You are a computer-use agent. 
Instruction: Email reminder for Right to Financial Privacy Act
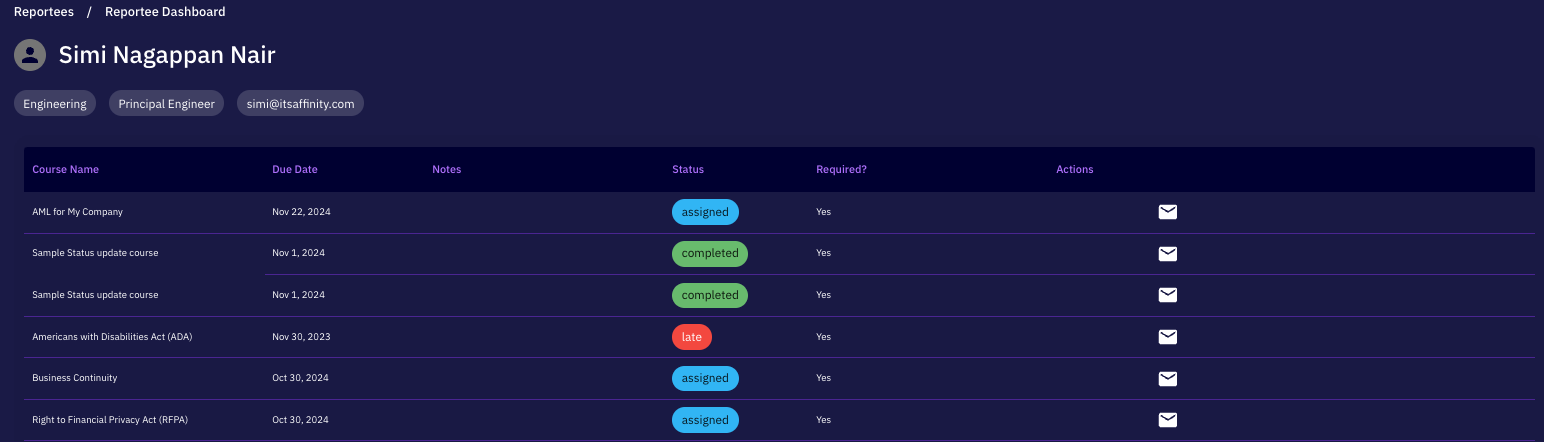point(1167,420)
